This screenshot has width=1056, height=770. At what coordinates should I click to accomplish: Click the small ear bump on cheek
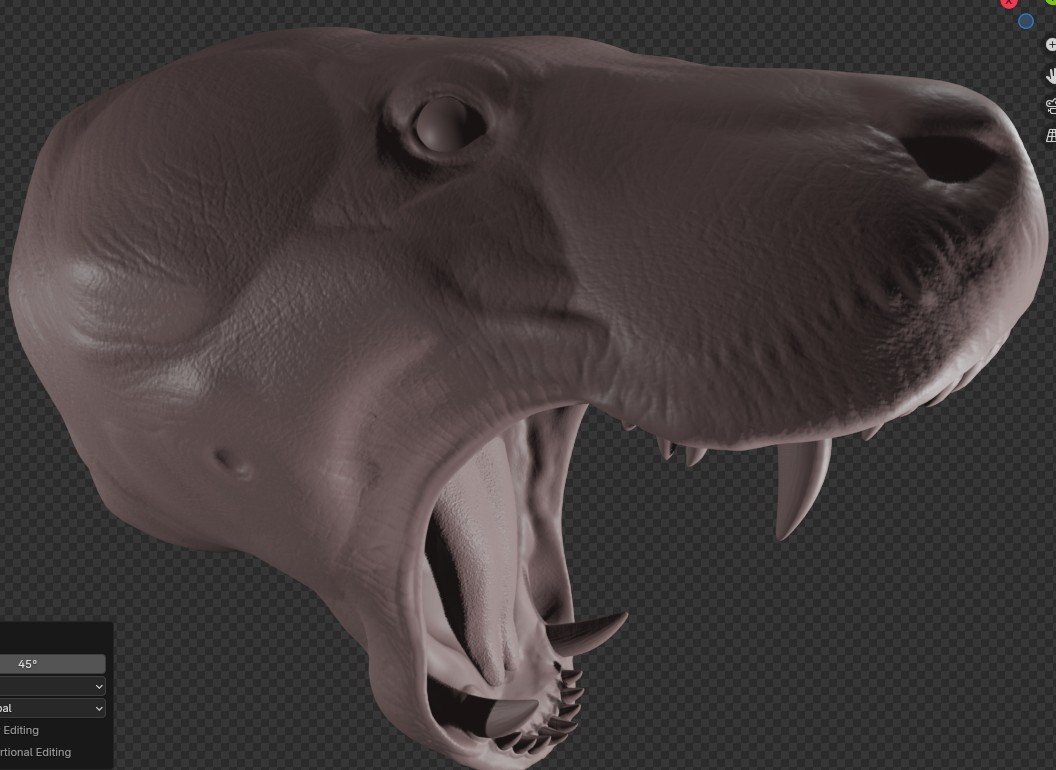(x=234, y=462)
